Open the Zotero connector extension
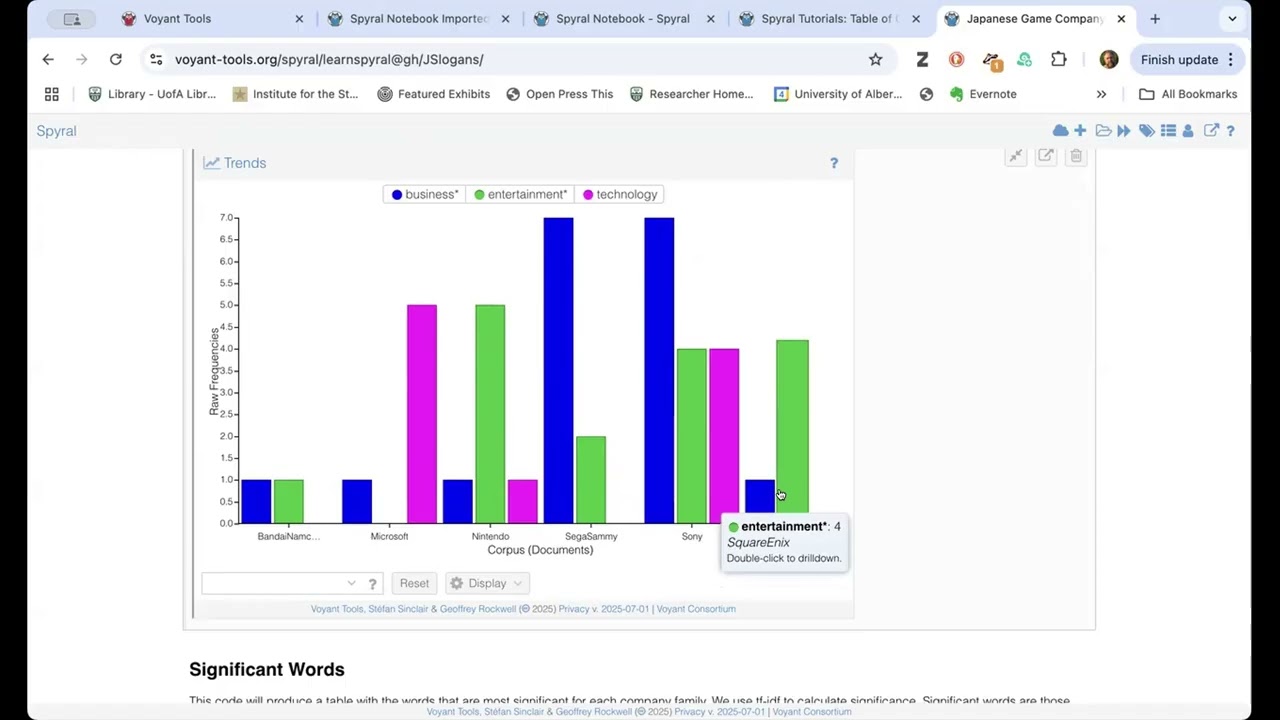This screenshot has height=720, width=1280. (x=922, y=60)
